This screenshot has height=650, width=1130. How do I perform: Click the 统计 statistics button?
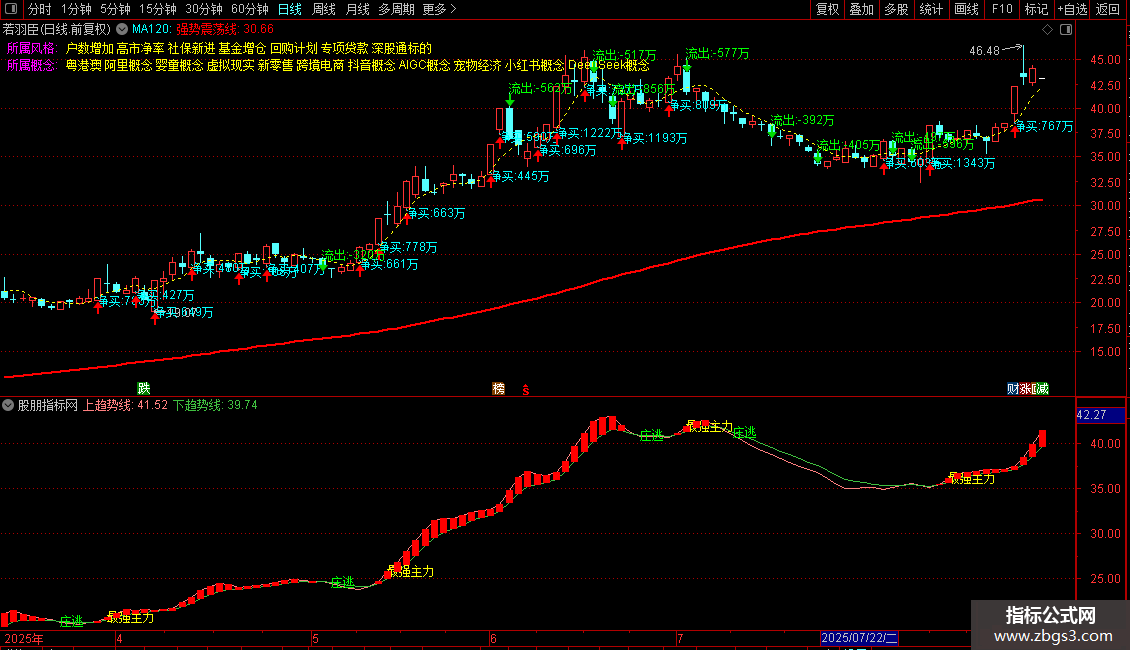click(931, 9)
